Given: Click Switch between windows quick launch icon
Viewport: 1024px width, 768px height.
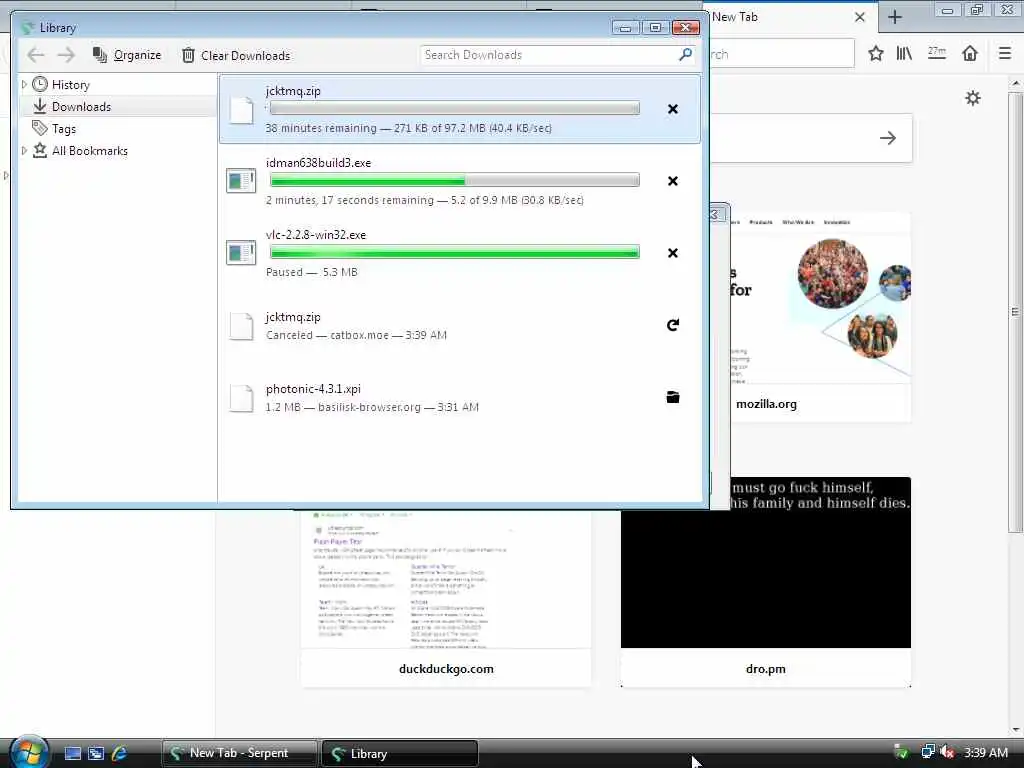Looking at the screenshot, I should (x=96, y=754).
